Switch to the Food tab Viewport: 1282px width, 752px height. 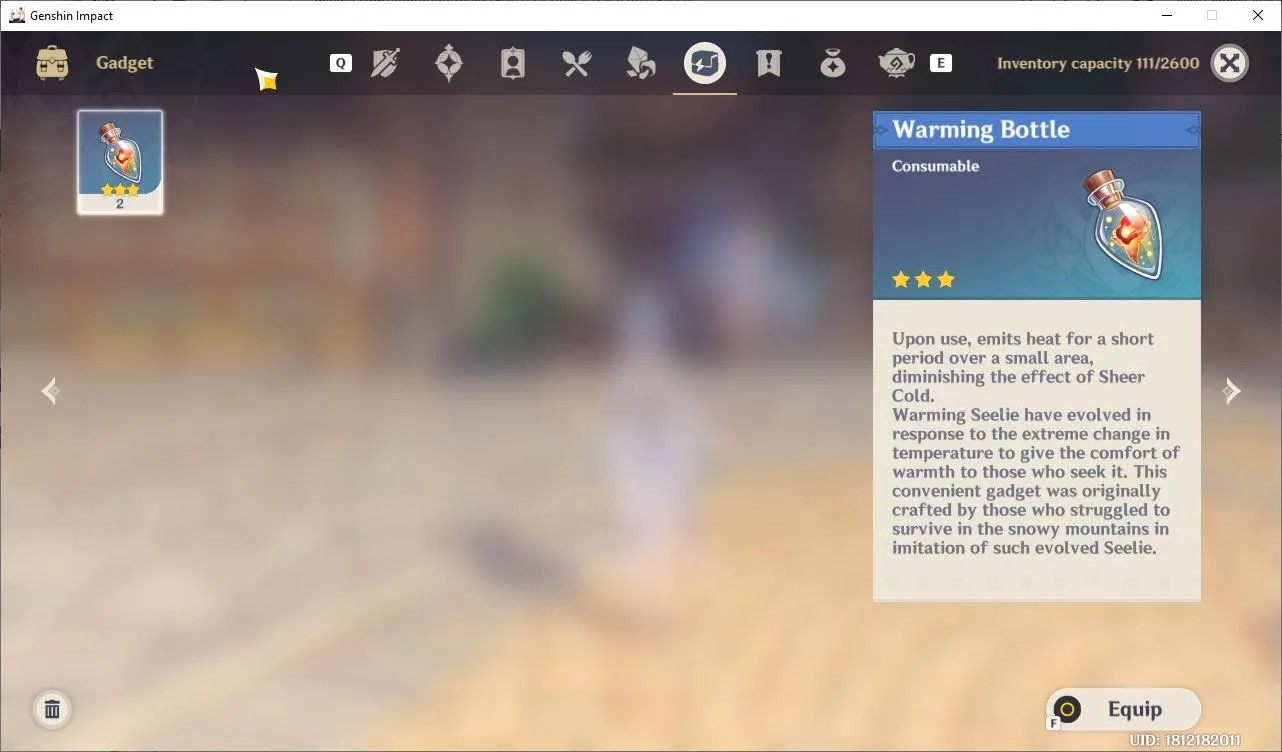(x=577, y=63)
